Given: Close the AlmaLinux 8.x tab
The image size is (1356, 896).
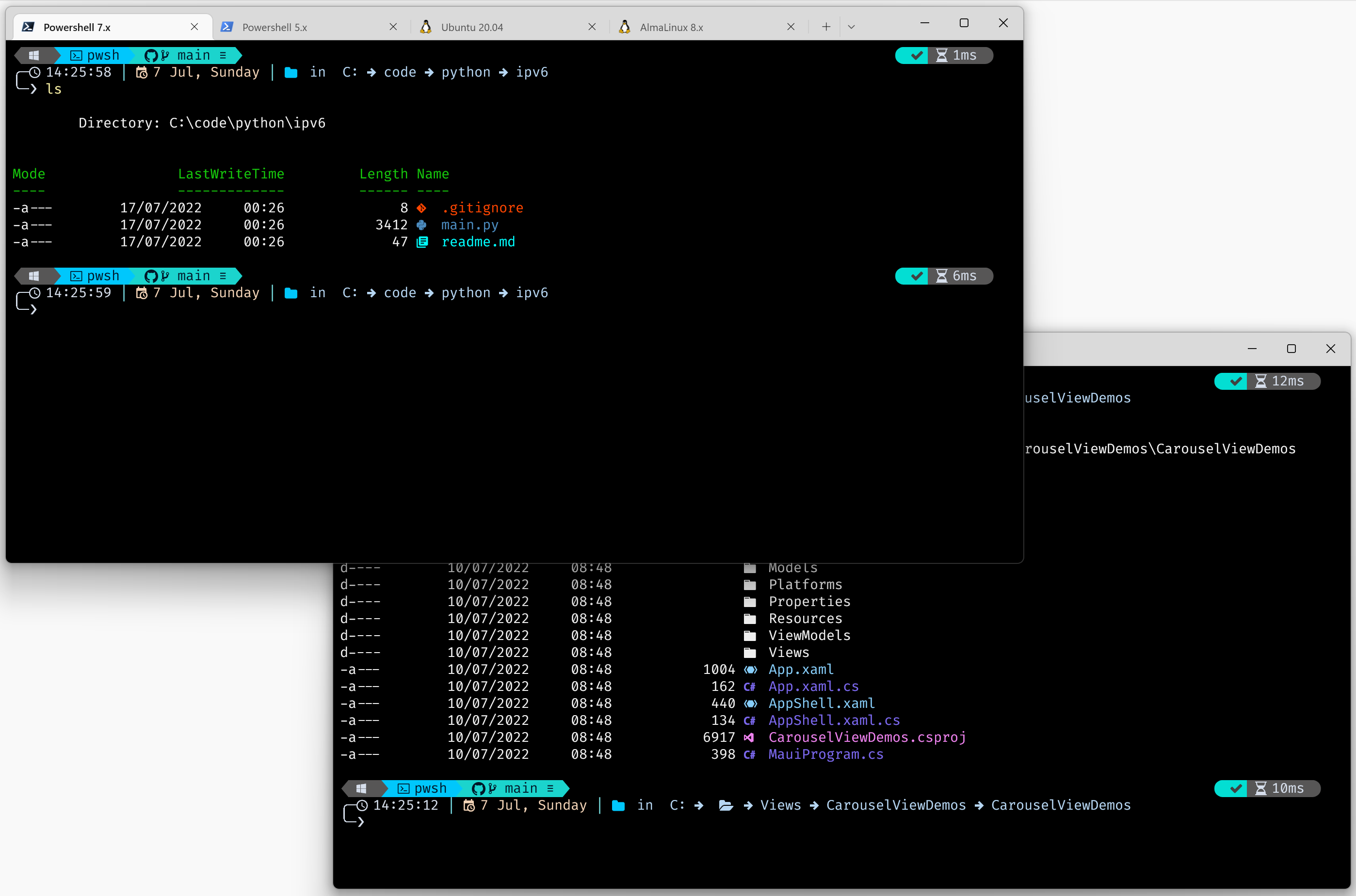Looking at the screenshot, I should [791, 27].
